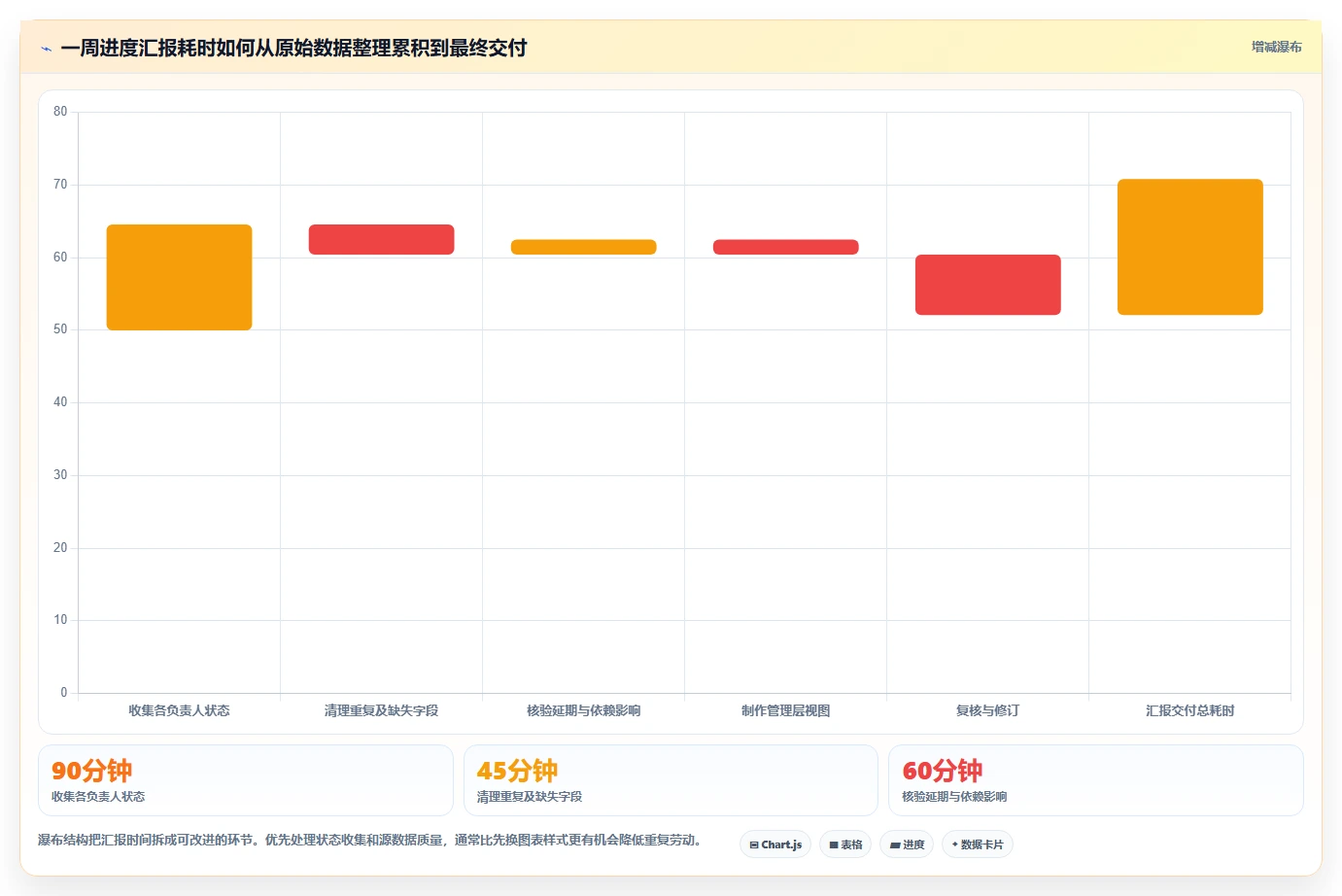1342x896 pixels.
Task: Select the orange bar for 汇报交付总耗时
Action: (x=1189, y=247)
